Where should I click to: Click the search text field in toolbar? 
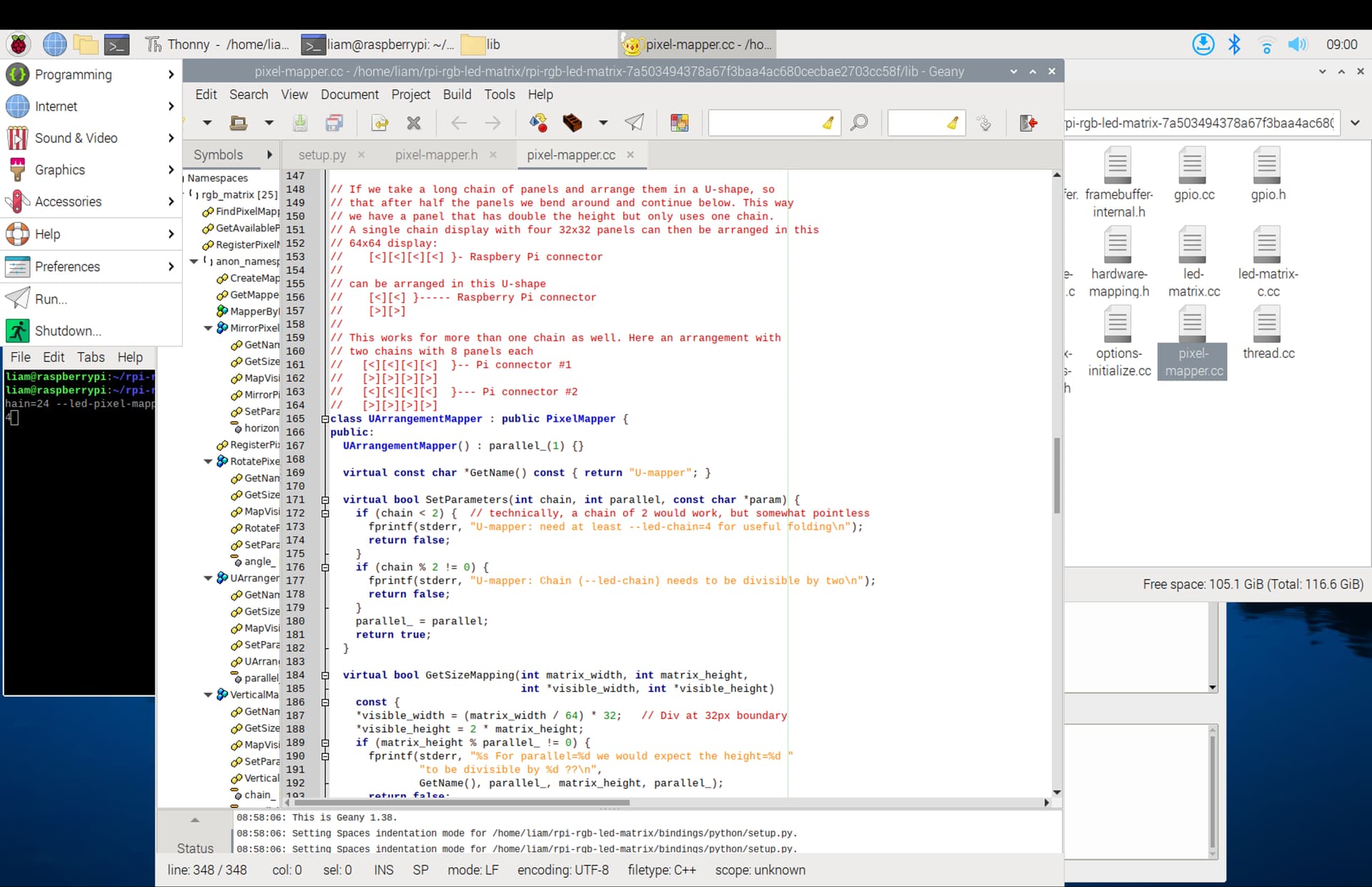click(x=765, y=123)
